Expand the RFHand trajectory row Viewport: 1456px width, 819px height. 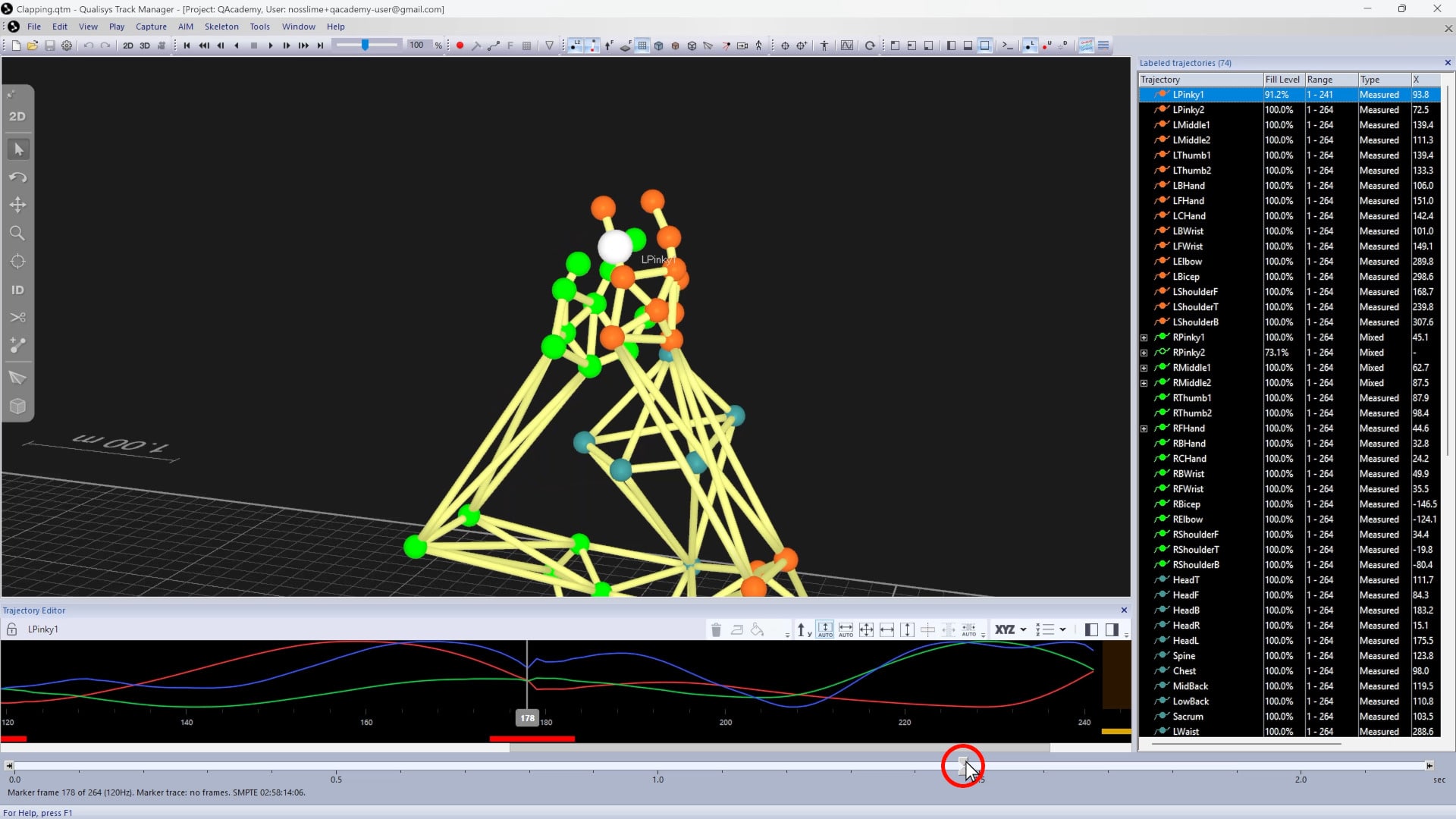coord(1144,428)
